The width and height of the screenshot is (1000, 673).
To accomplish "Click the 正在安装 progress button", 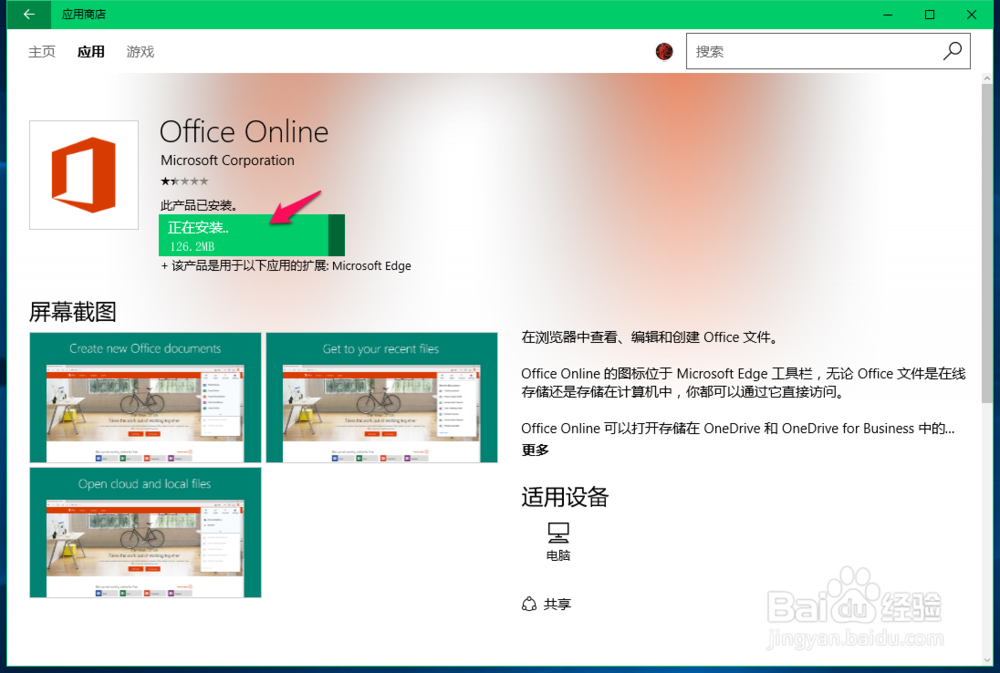I will click(252, 235).
